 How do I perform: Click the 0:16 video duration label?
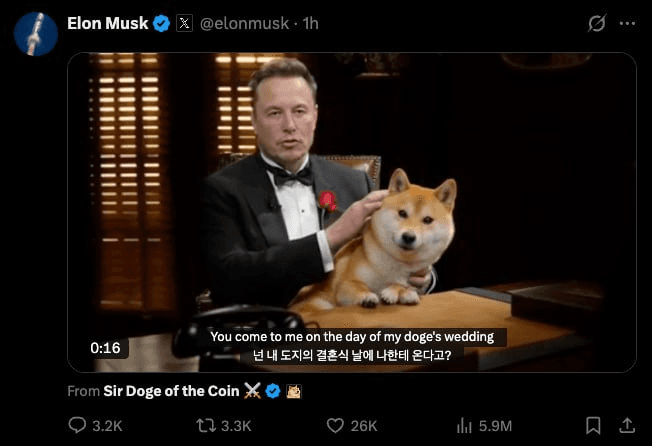point(105,348)
